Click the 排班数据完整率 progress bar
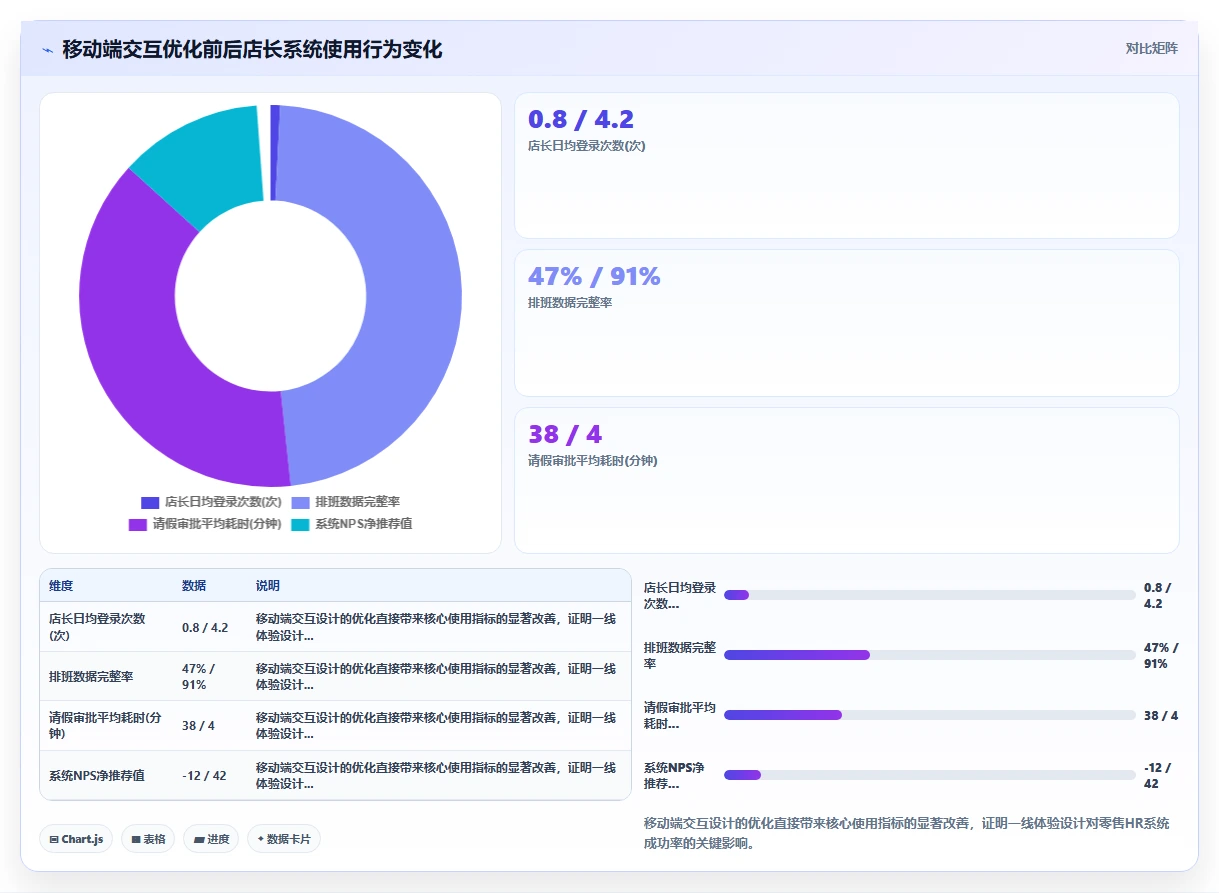 point(930,655)
